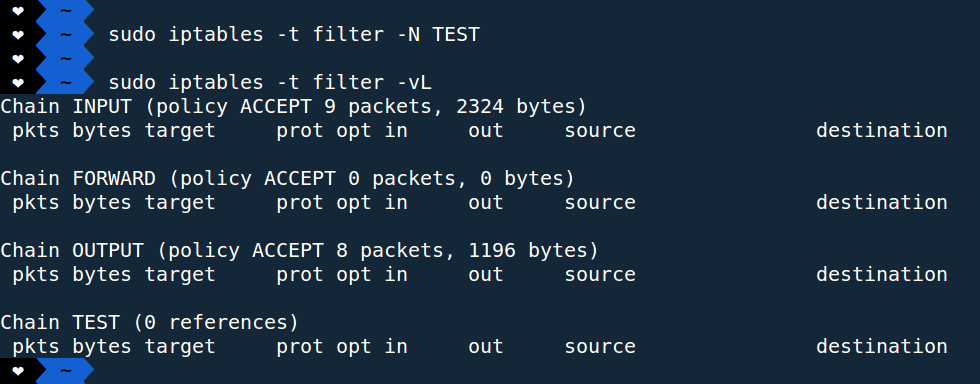This screenshot has height=384, width=980.
Task: Click the 'destination' column under Chain INPUT
Action: pyautogui.click(x=882, y=131)
